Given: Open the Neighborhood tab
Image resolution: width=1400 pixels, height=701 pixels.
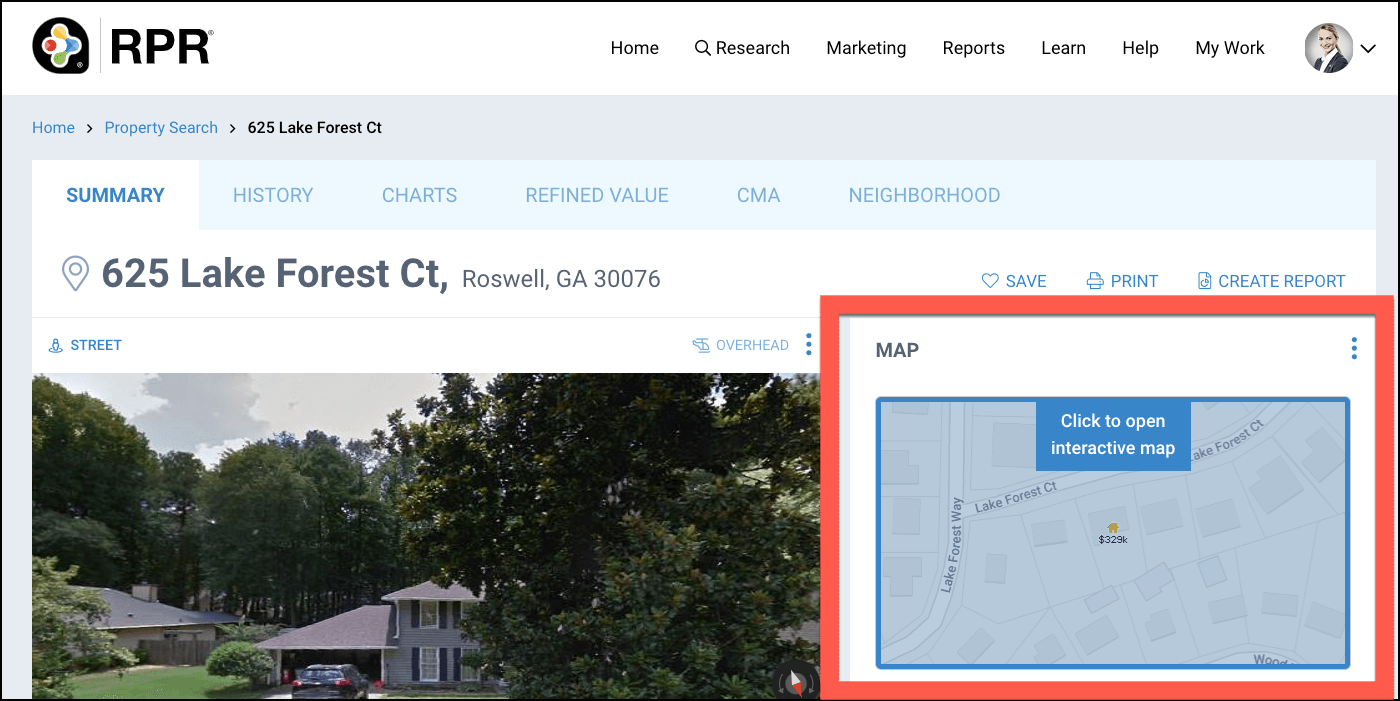Looking at the screenshot, I should [924, 195].
